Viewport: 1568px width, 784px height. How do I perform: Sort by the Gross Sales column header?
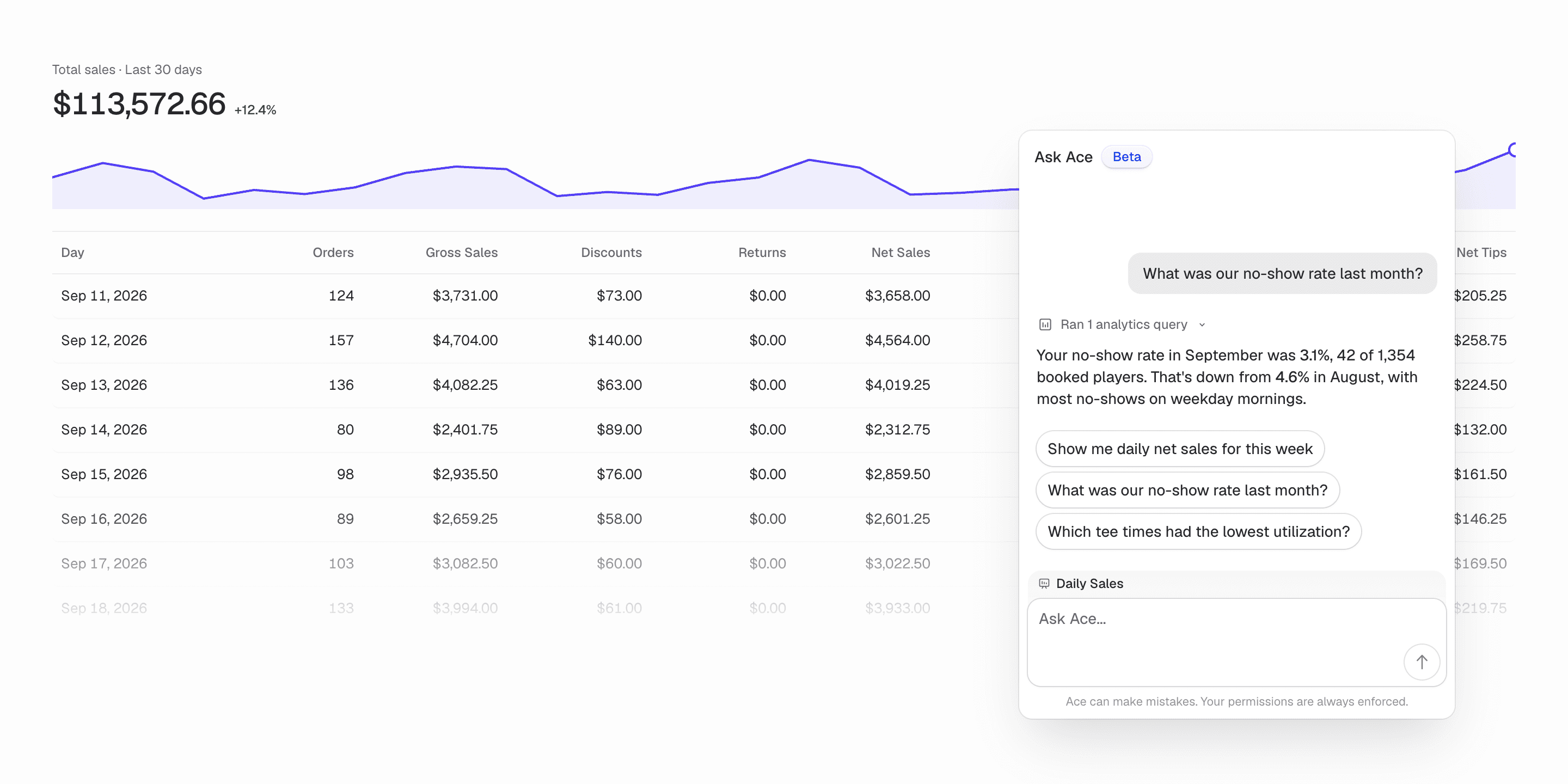(x=461, y=253)
